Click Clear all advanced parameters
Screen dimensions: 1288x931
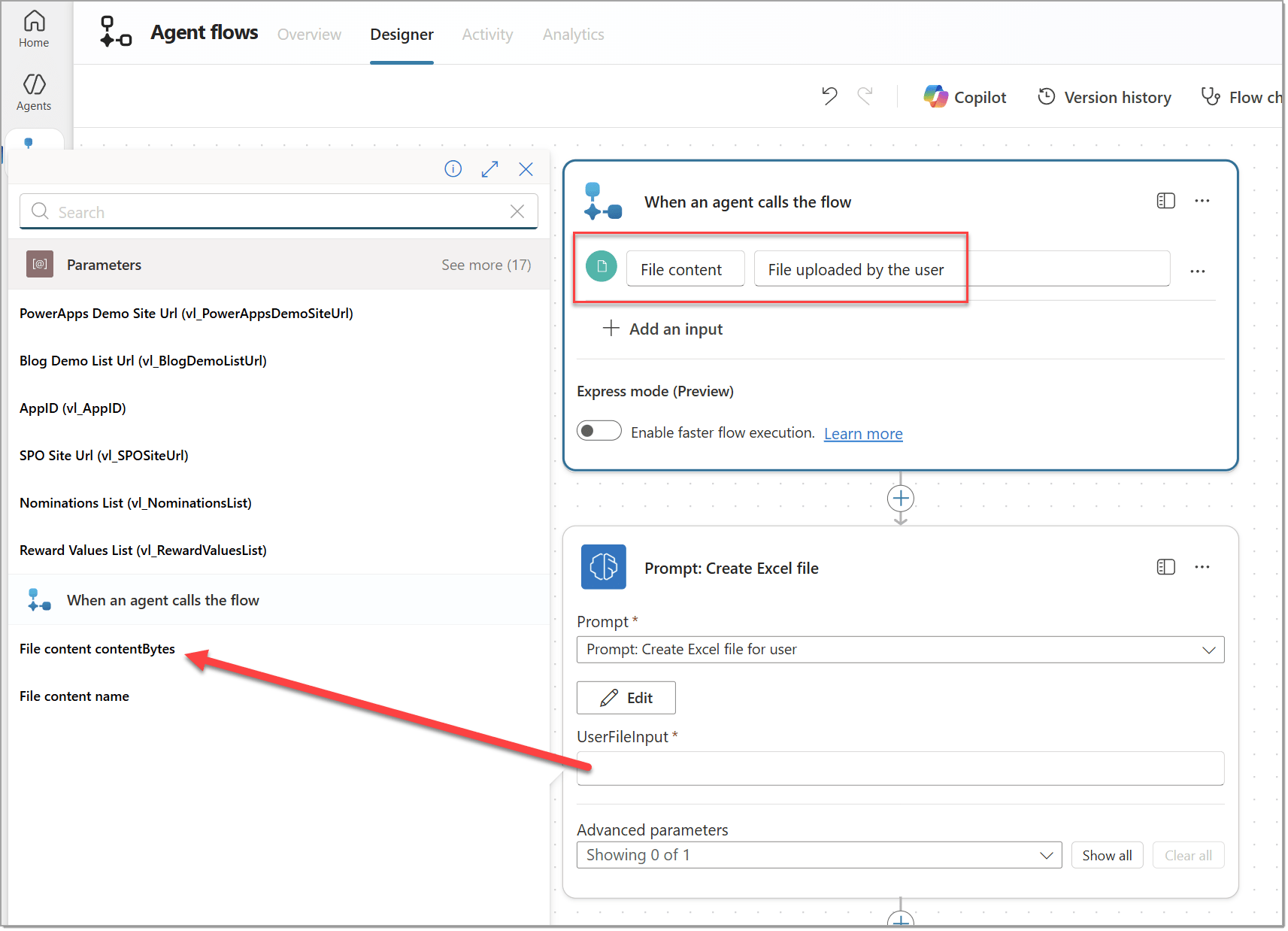coord(1188,855)
